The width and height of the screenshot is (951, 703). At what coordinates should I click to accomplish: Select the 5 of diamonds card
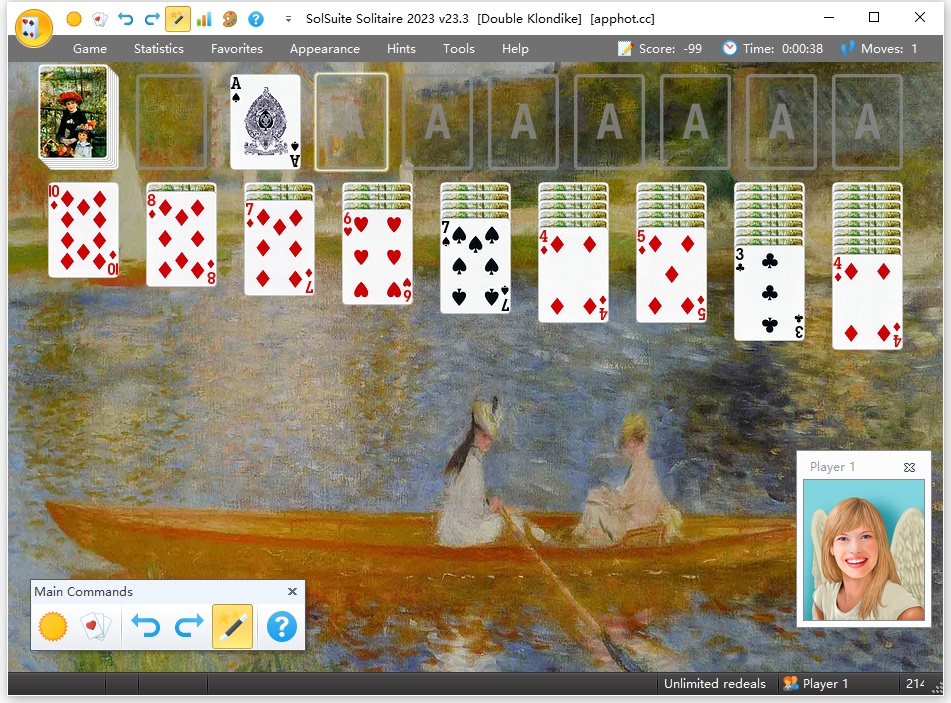pyautogui.click(x=671, y=275)
